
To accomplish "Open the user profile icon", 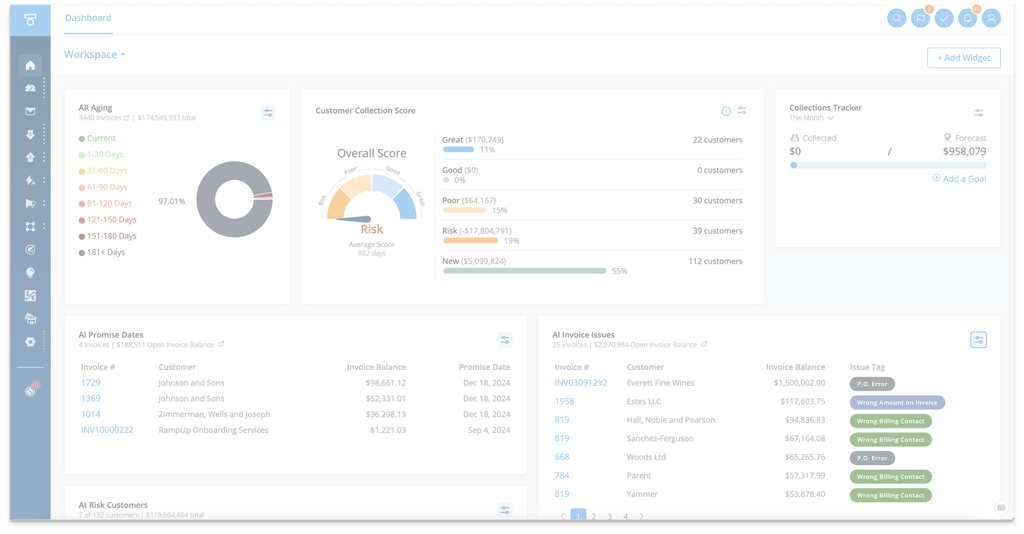I will 991,18.
